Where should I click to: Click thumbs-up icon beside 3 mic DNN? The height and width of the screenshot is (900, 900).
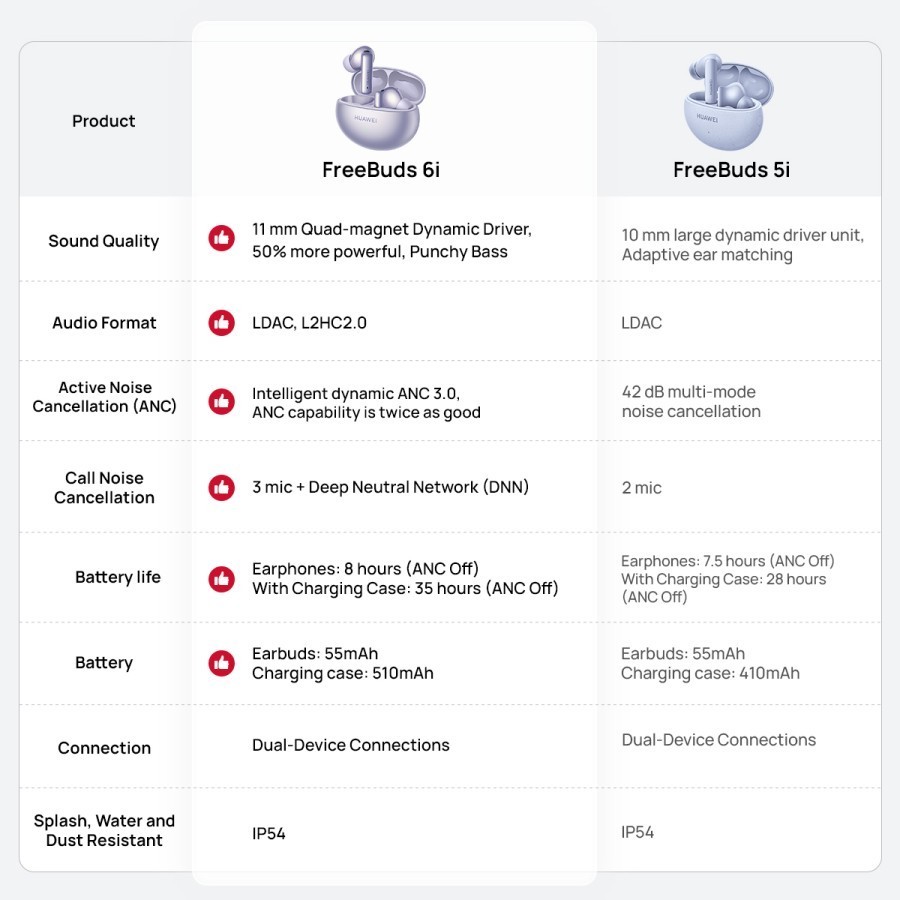click(221, 487)
